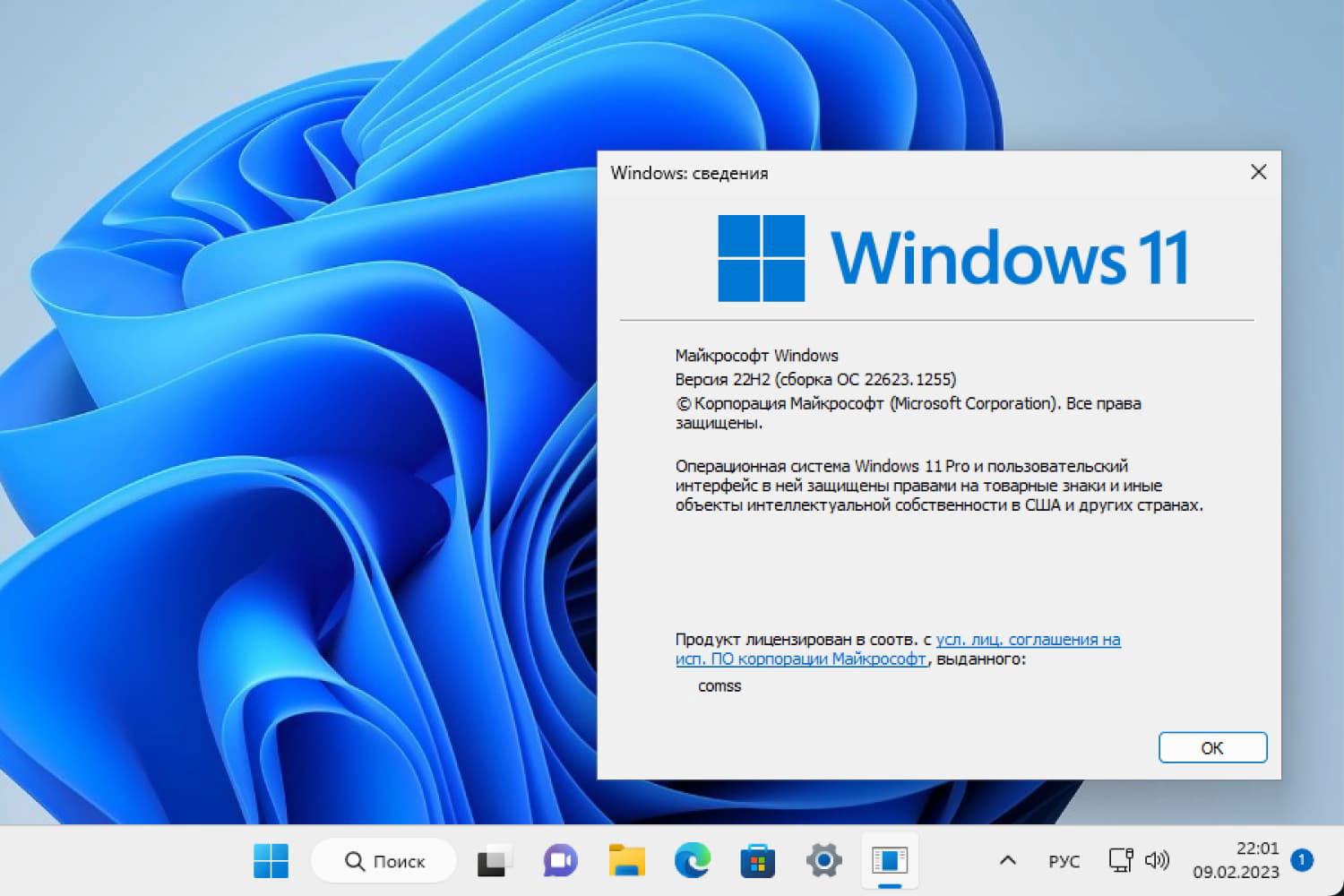Open the notification center badge
Screen dimensions: 1344x896
pos(1301,860)
